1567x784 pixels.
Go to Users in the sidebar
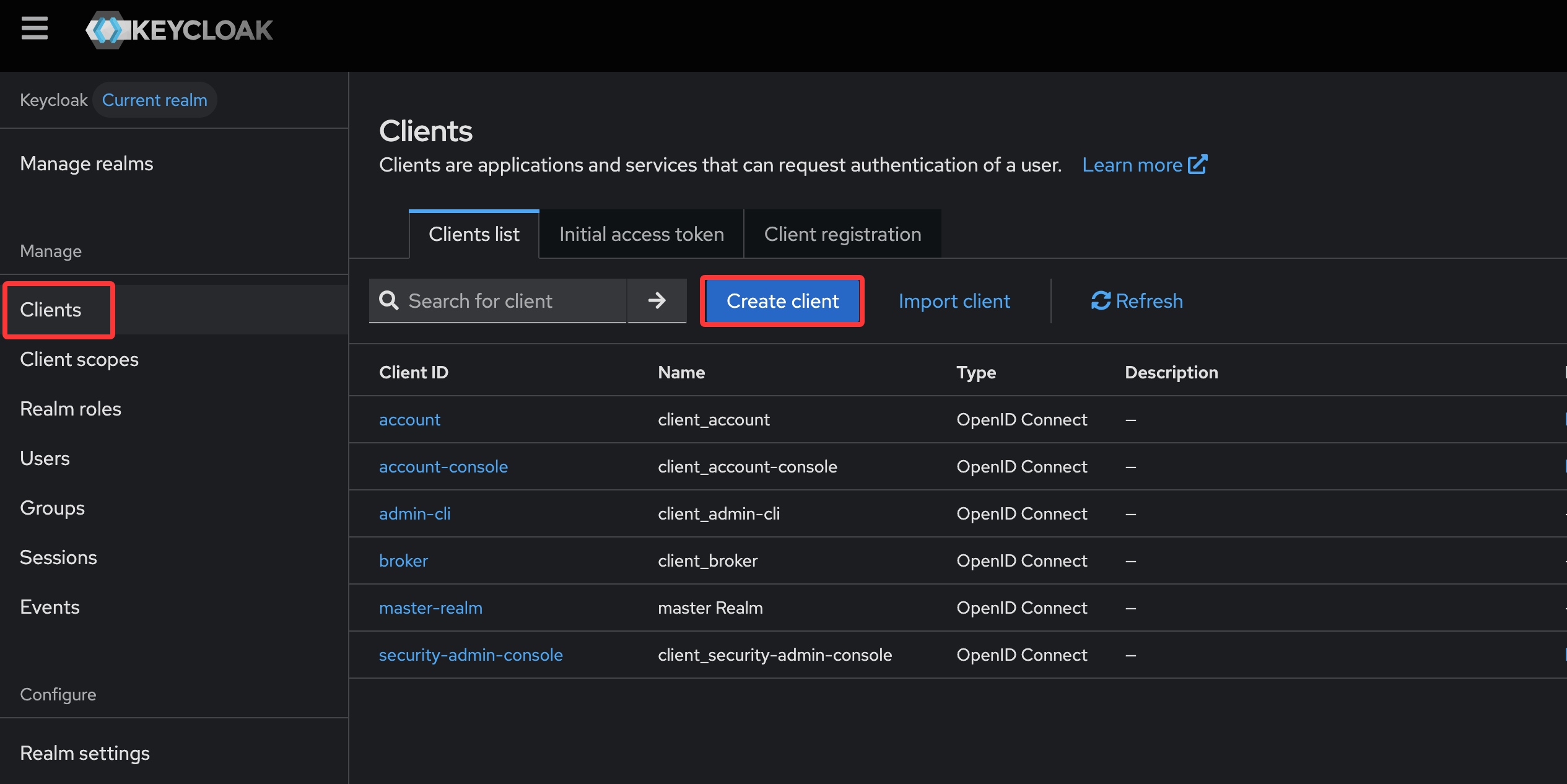pos(45,458)
